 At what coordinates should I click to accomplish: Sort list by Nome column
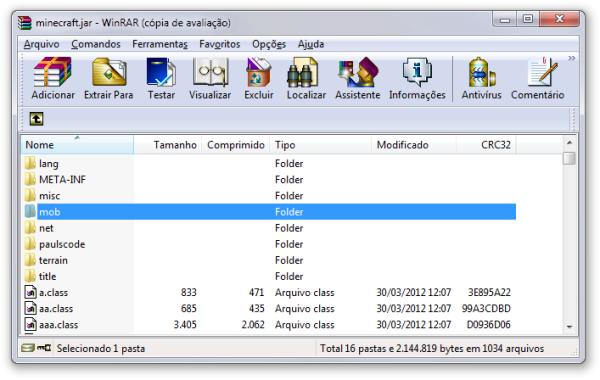tap(77, 145)
